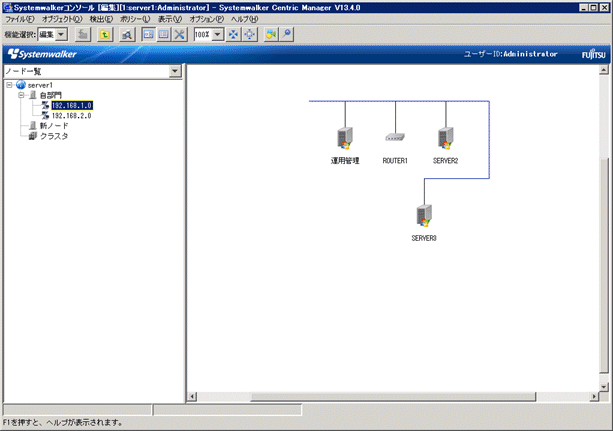Open the ヘルプ(H) menu
The width and height of the screenshot is (613, 431).
244,19
